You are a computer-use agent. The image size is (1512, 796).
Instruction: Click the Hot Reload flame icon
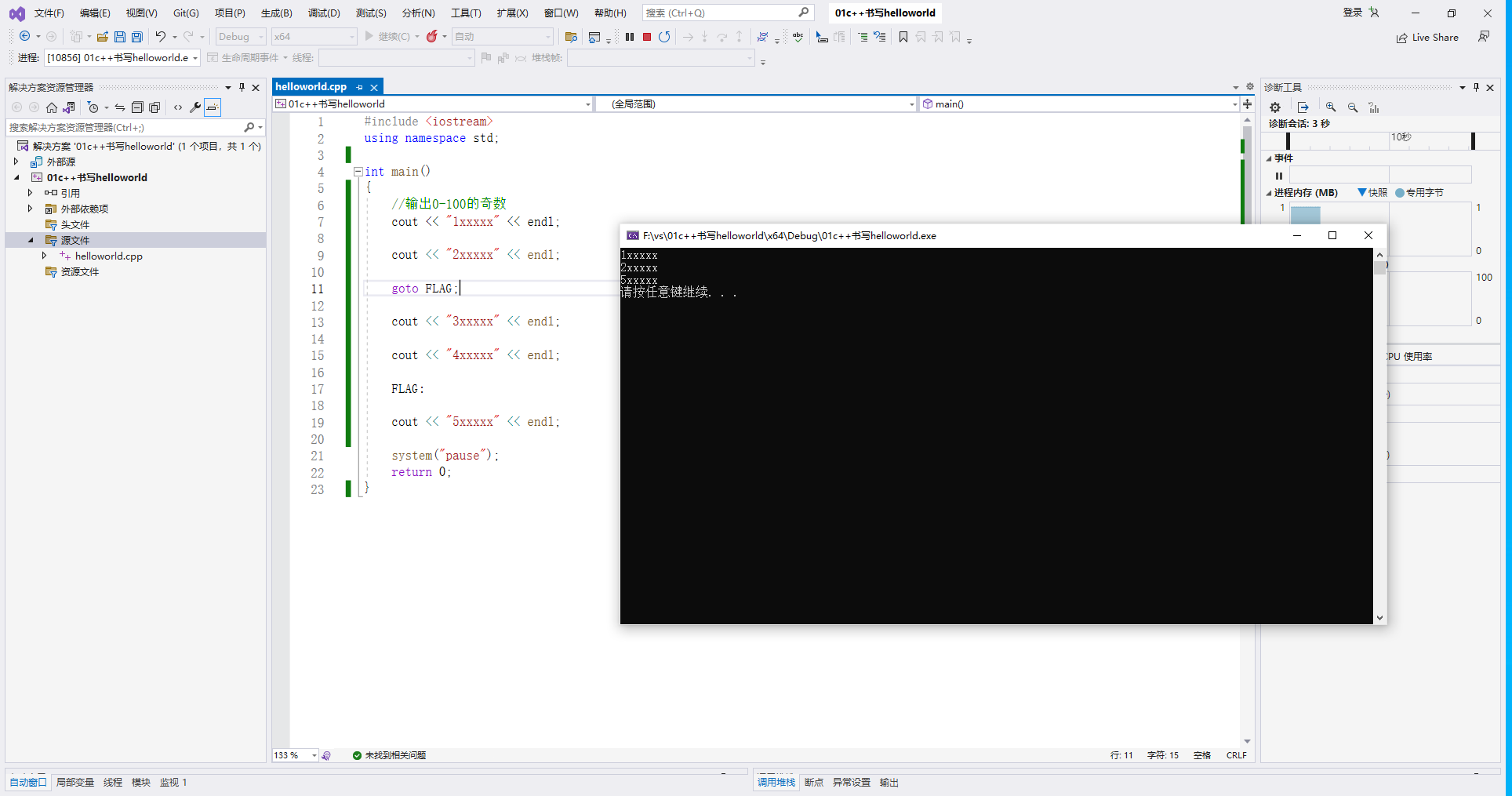tap(431, 36)
